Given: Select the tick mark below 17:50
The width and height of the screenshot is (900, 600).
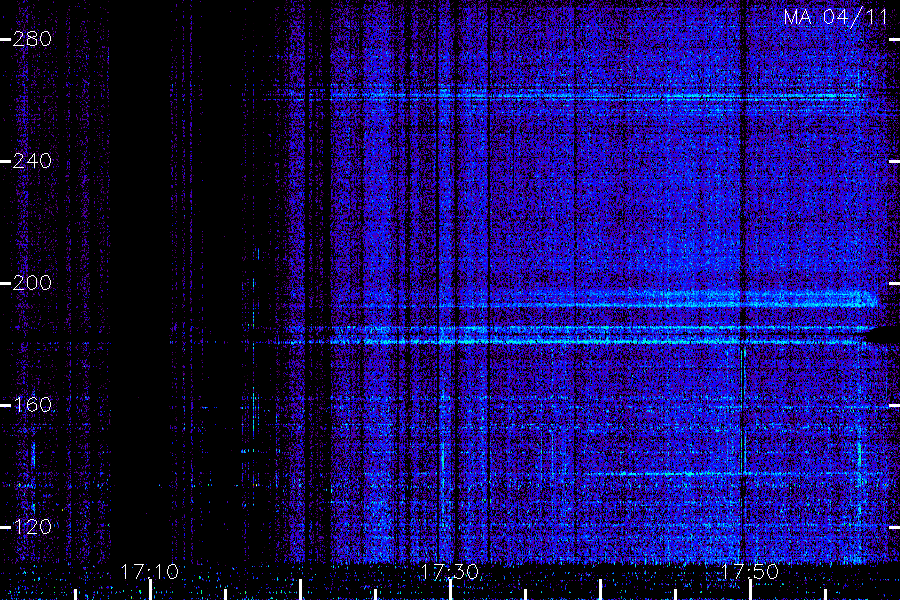Looking at the screenshot, I should pos(750,590).
